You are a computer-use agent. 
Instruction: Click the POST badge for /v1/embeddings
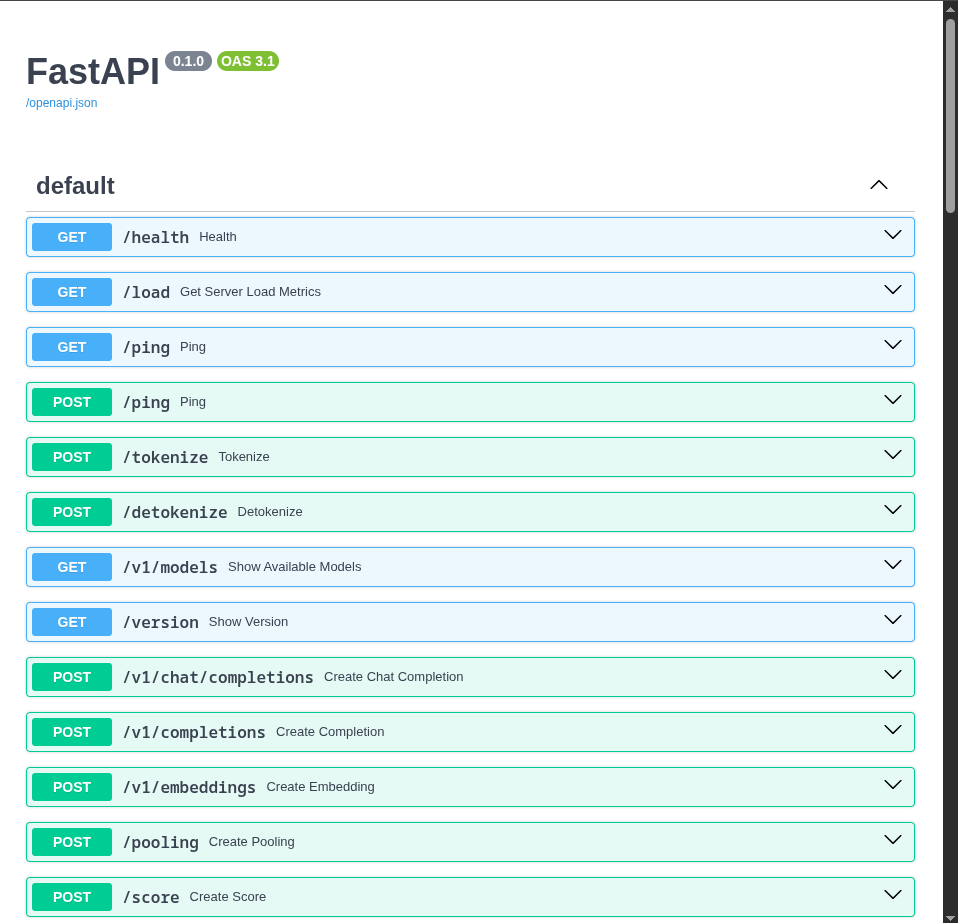click(71, 787)
